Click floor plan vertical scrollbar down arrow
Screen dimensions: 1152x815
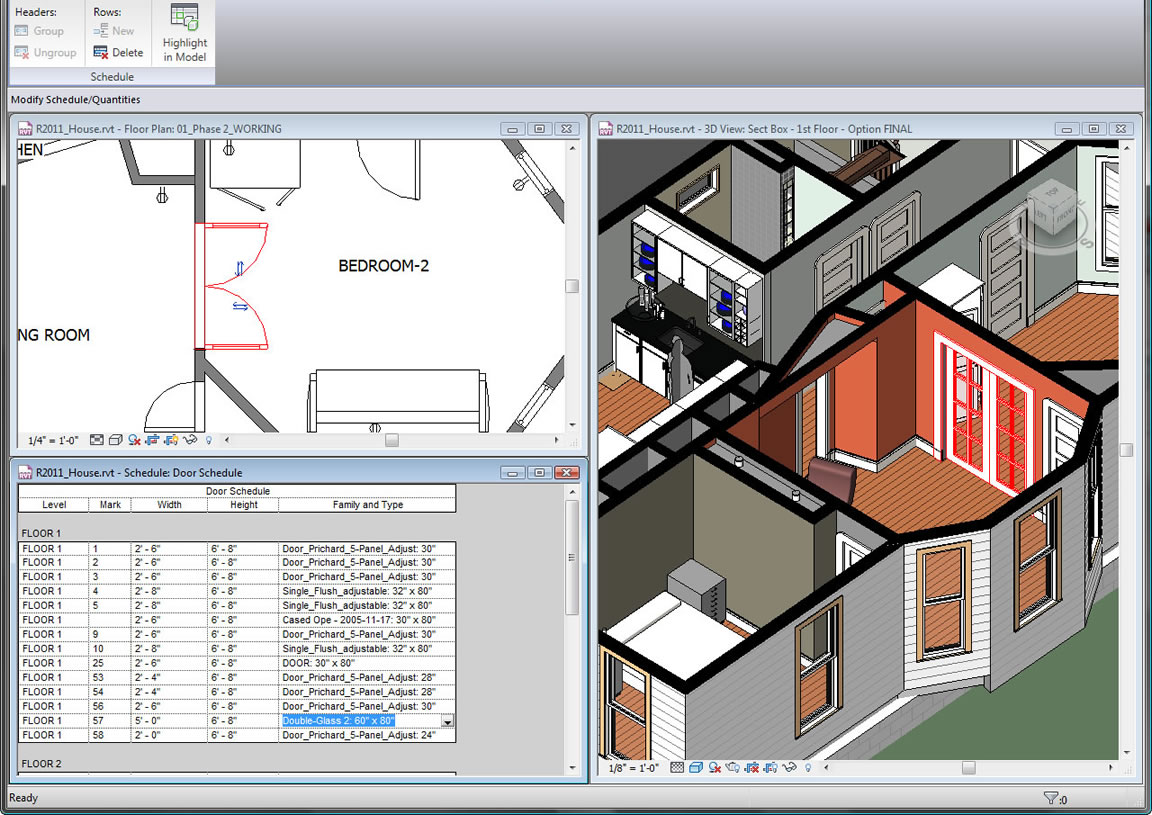pos(572,425)
